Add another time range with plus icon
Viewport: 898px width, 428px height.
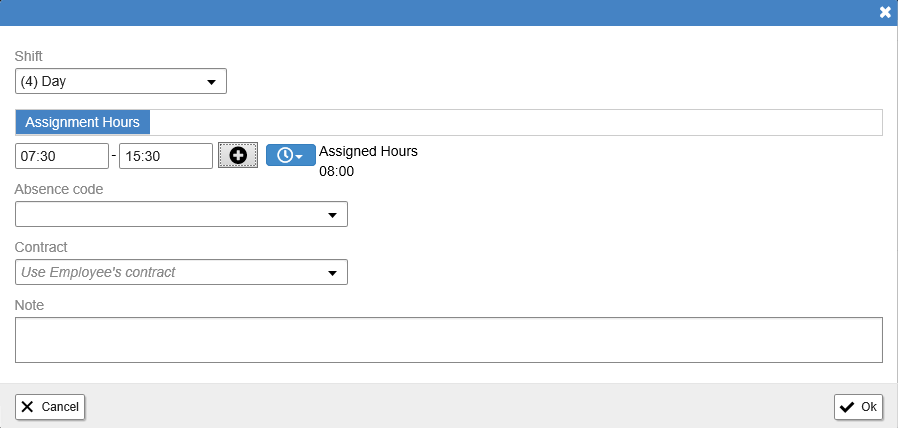coord(238,156)
